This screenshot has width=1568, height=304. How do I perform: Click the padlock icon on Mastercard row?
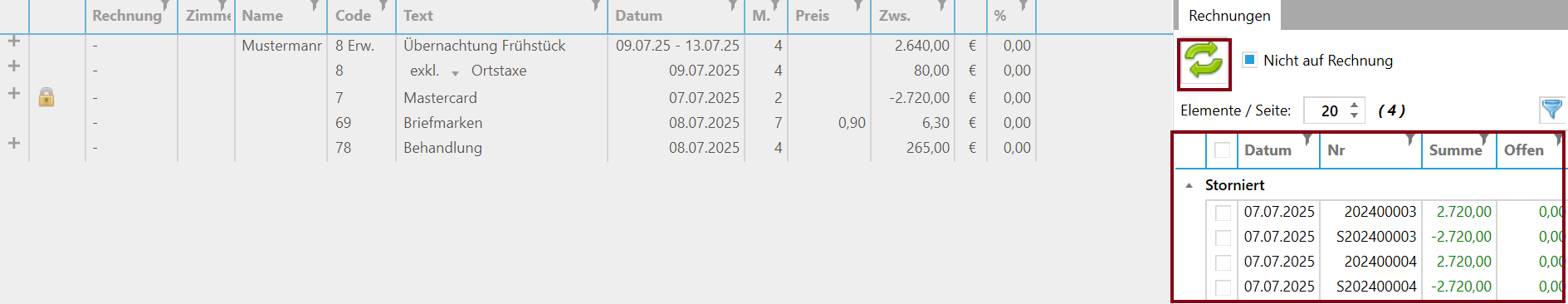46,97
